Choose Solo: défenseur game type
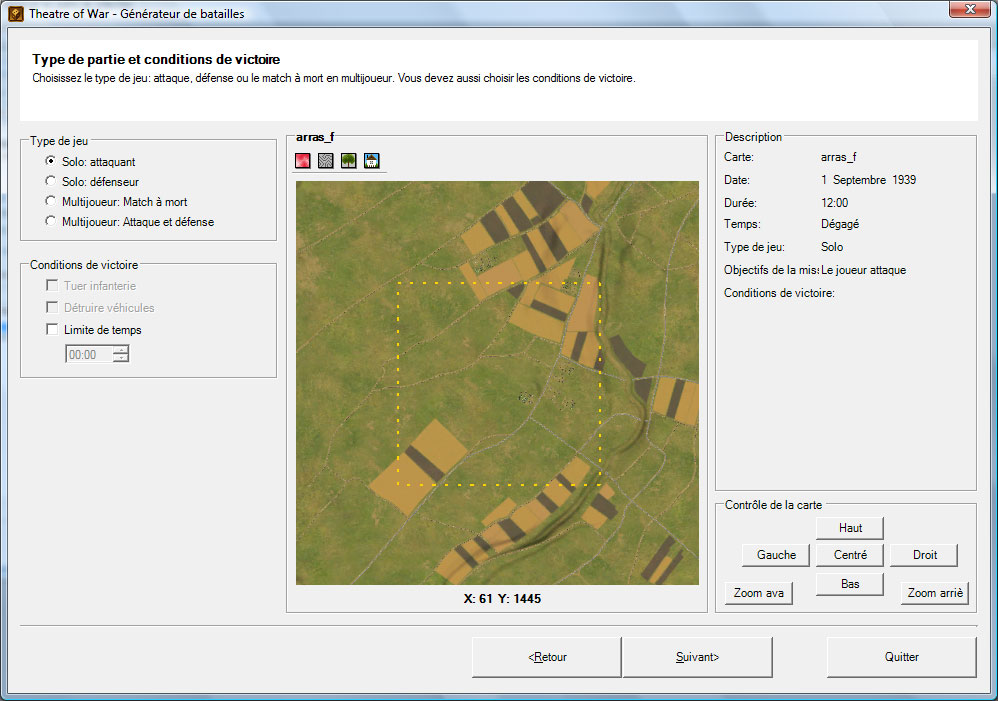The width and height of the screenshot is (998, 701). tap(51, 182)
